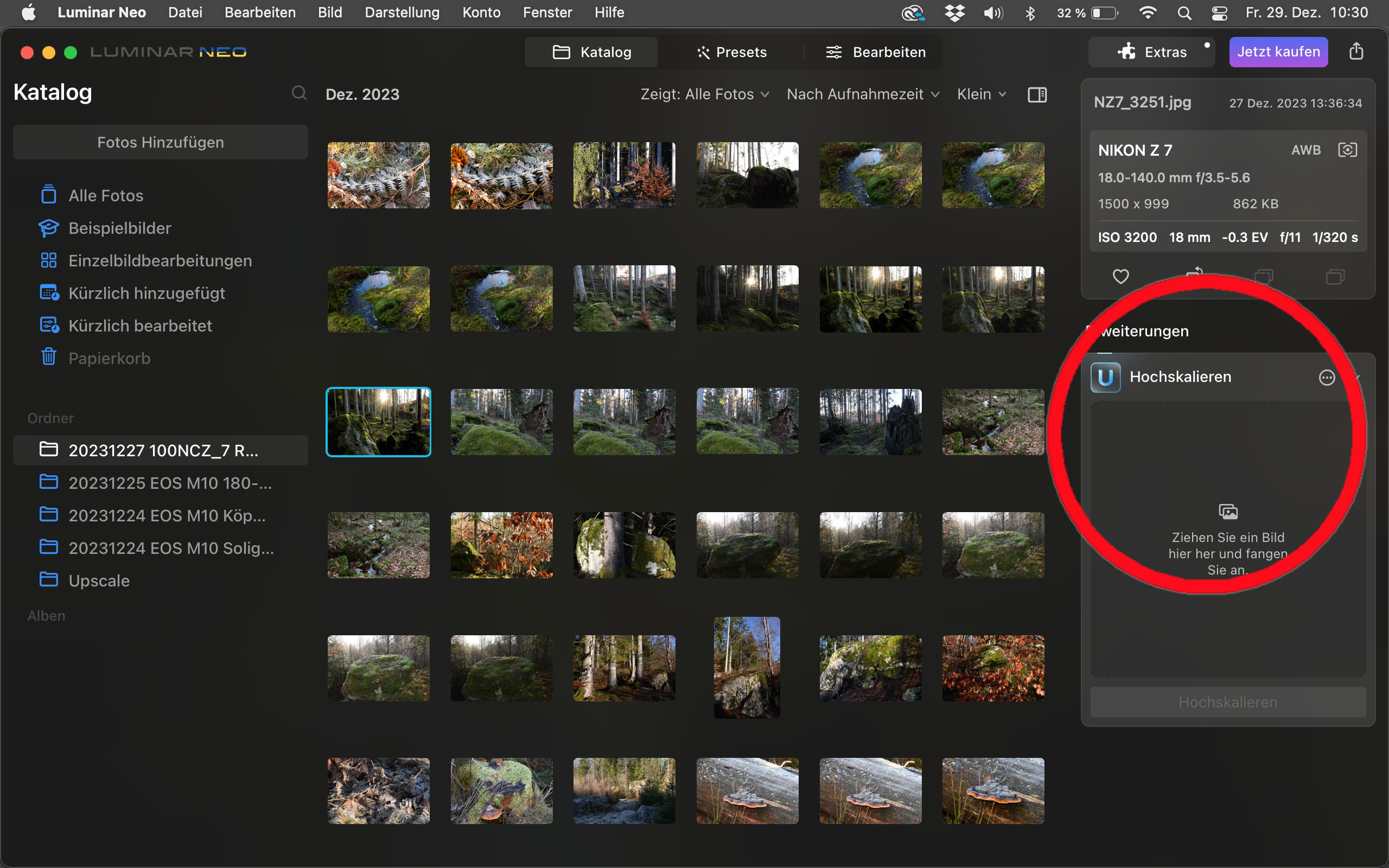Screen dimensions: 1389x868
Task: Open macOS Control Center toggle icon
Action: pos(1219,12)
